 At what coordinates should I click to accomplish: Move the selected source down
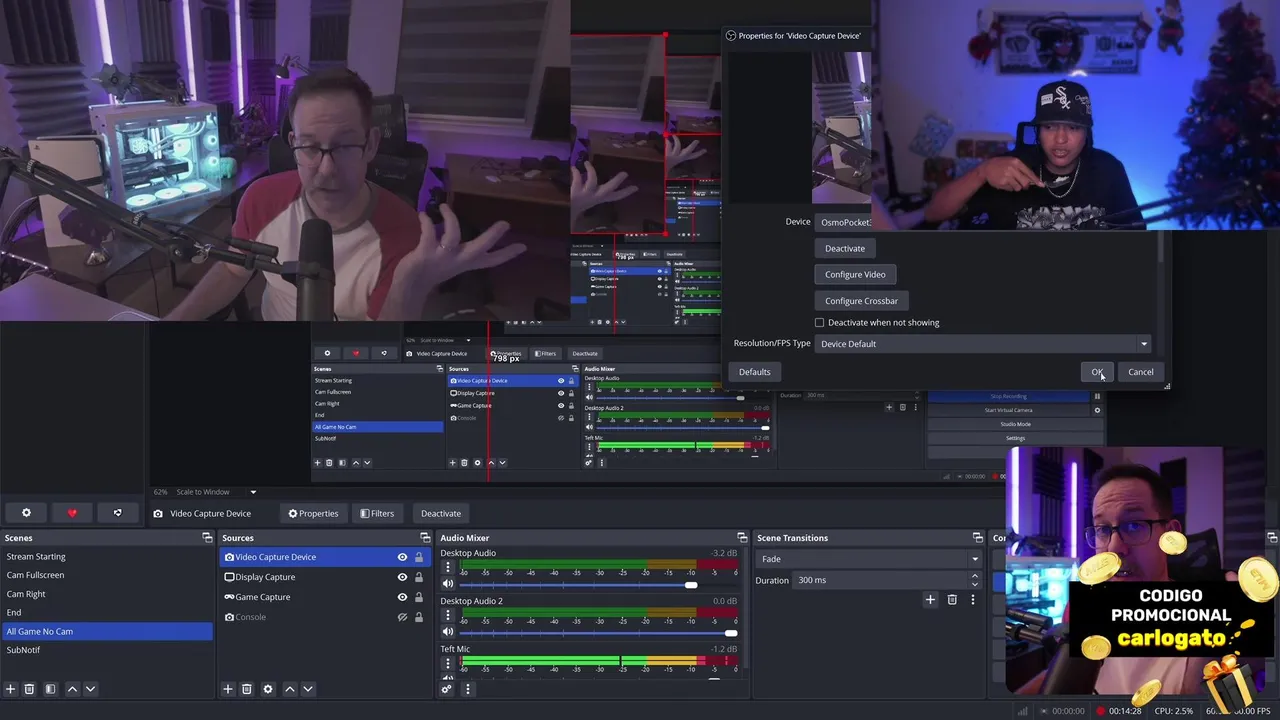point(308,689)
